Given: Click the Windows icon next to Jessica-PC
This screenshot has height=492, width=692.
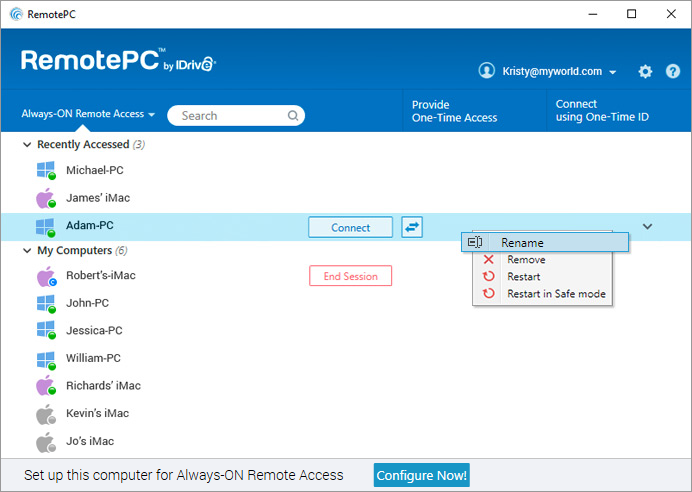Looking at the screenshot, I should pos(46,330).
